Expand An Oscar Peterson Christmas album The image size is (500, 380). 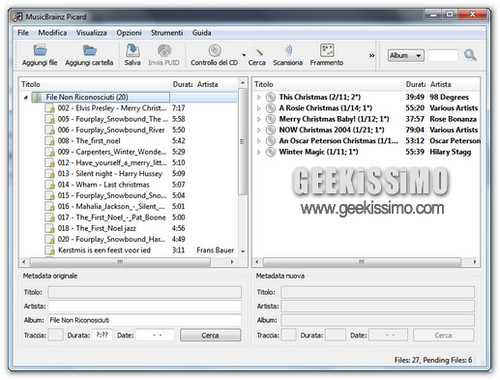click(258, 141)
